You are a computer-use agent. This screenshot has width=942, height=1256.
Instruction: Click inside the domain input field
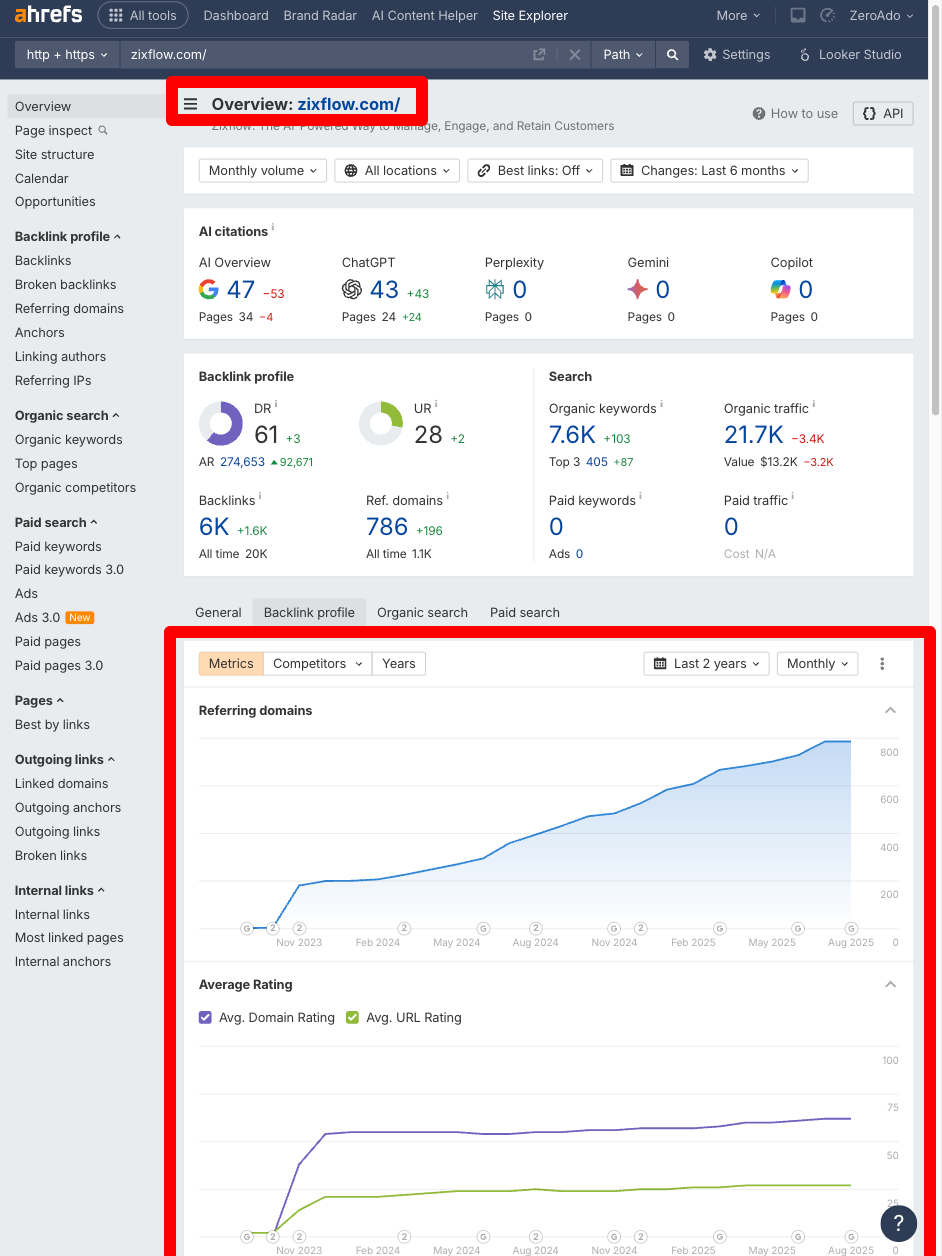pos(300,54)
